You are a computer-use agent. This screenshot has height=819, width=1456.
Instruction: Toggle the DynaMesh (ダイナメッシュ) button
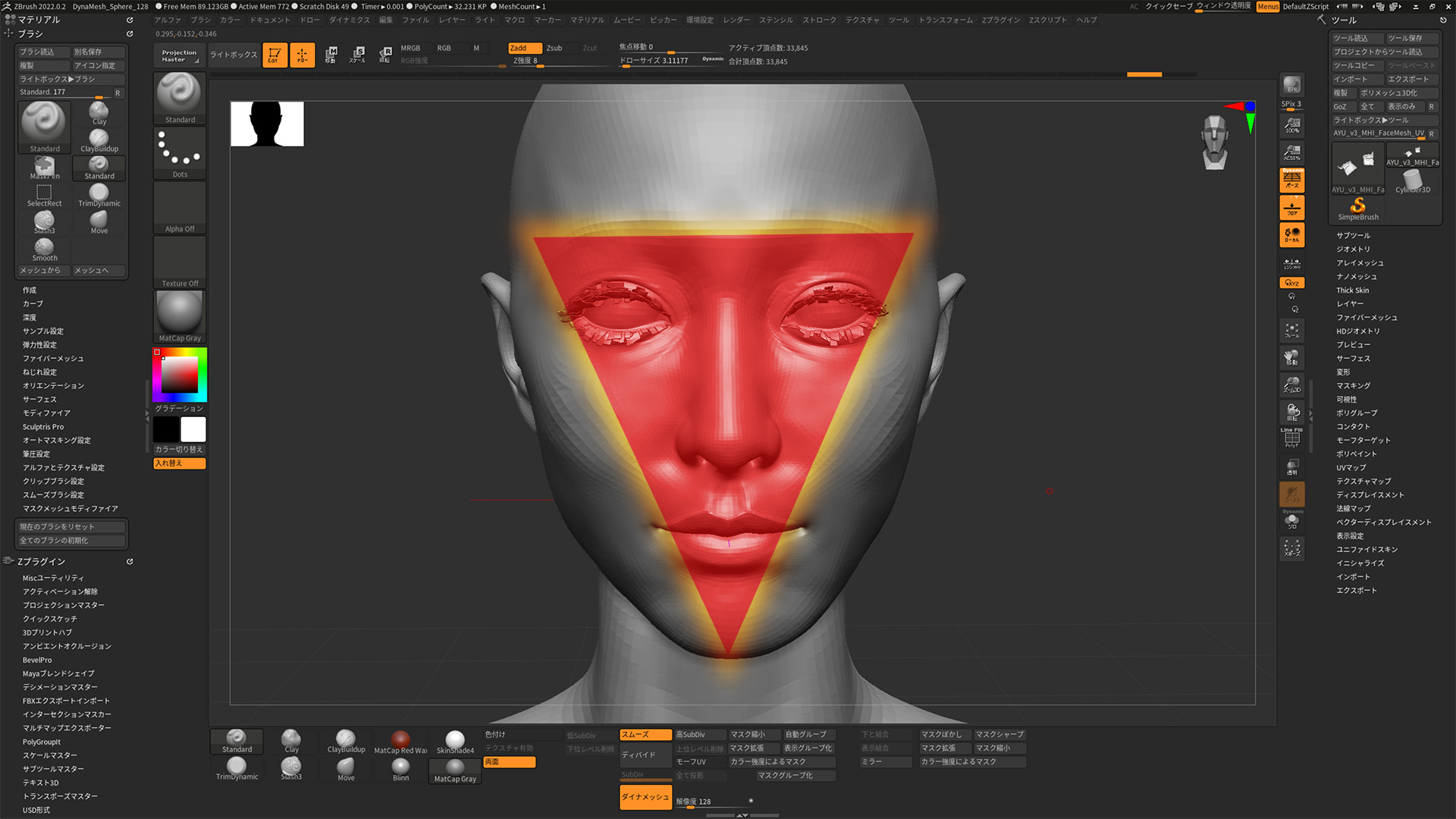coord(645,797)
